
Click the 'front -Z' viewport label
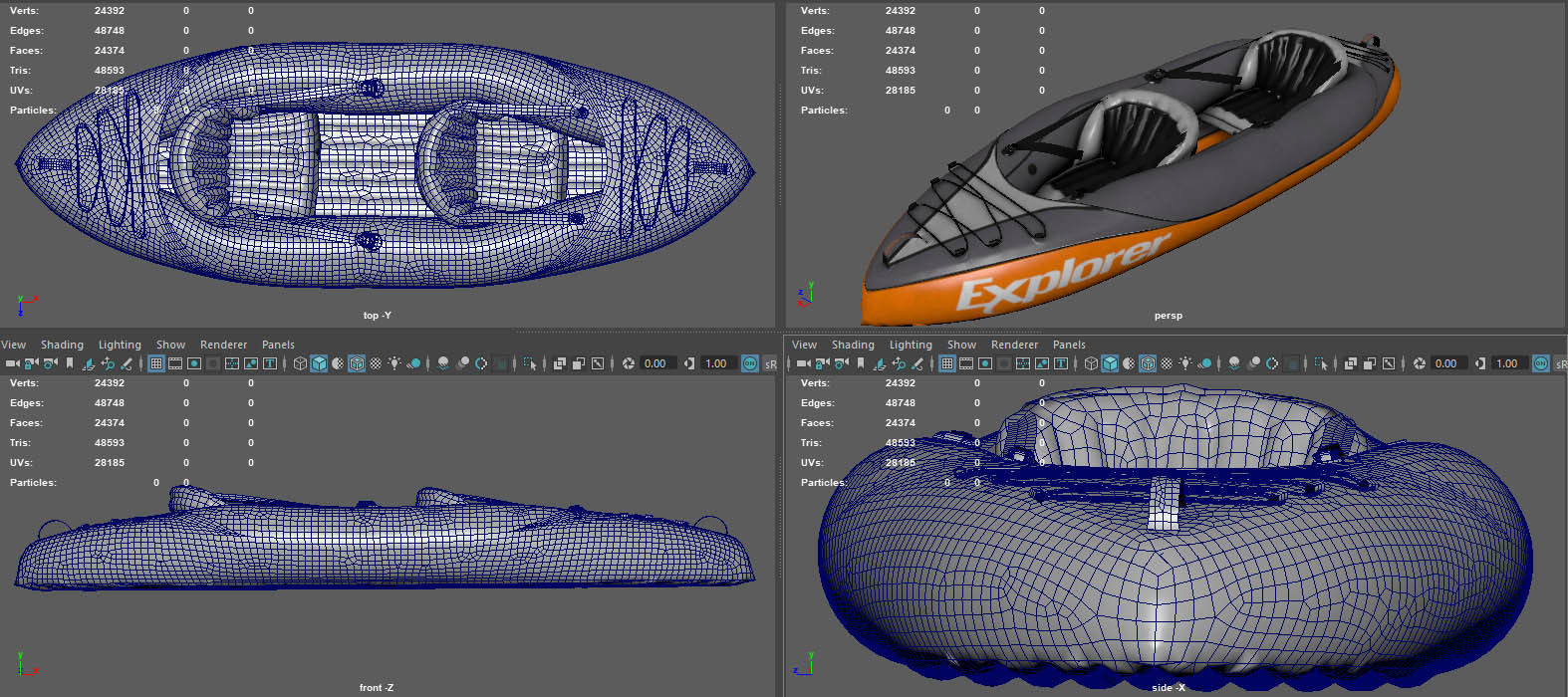tap(376, 688)
